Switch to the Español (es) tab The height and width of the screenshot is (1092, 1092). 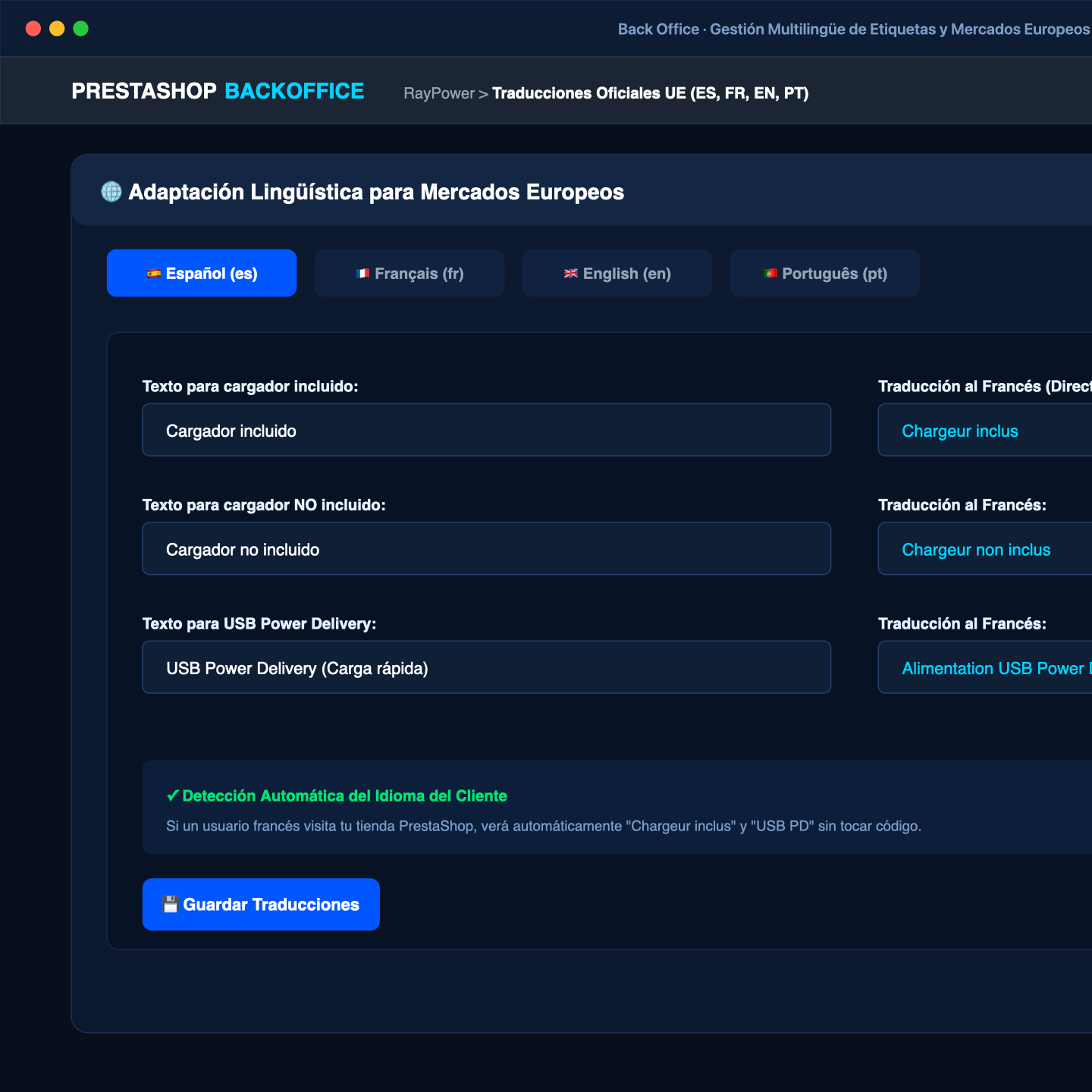(x=202, y=273)
